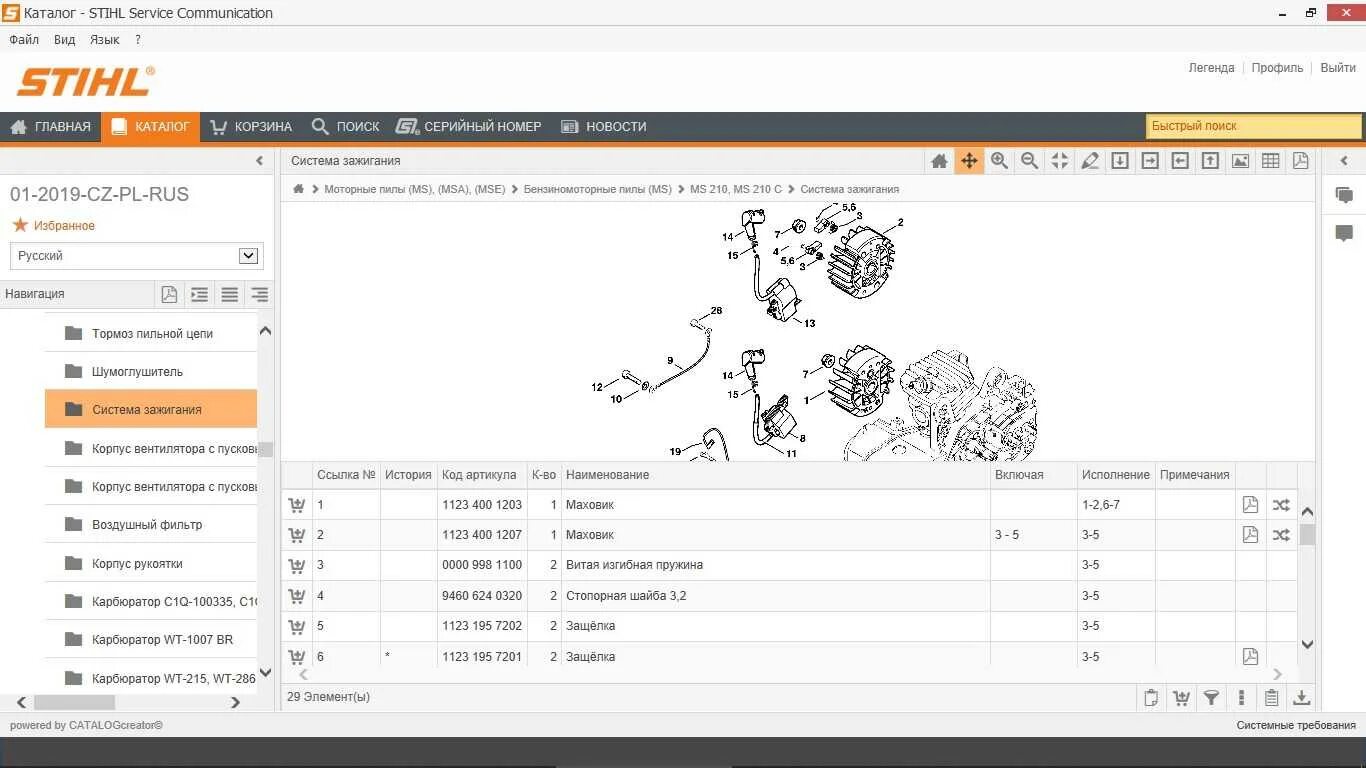Viewport: 1366px width, 768px height.
Task: Sort table by Наименование column header
Action: pyautogui.click(x=607, y=475)
